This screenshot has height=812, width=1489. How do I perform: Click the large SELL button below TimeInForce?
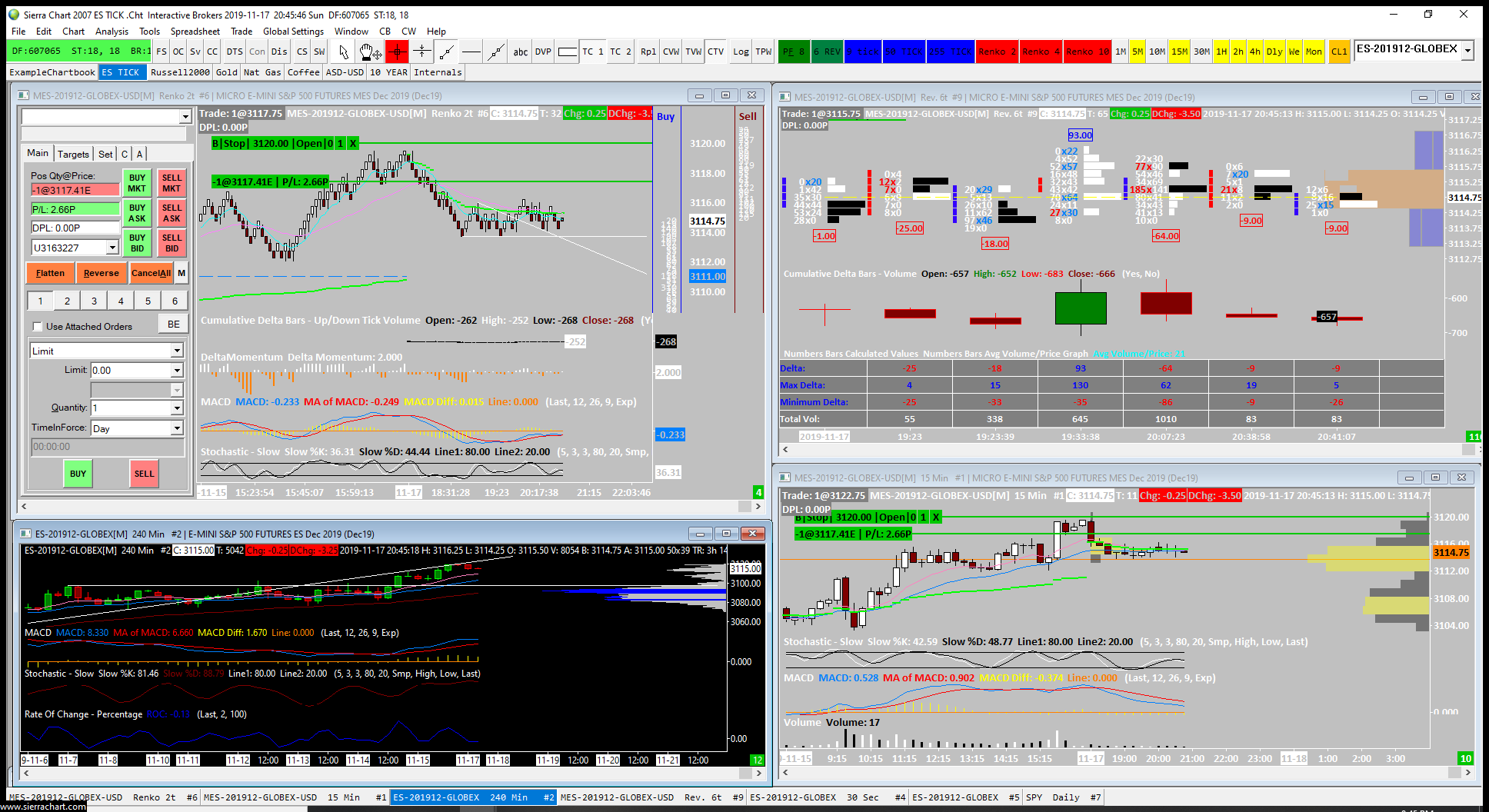pos(144,474)
